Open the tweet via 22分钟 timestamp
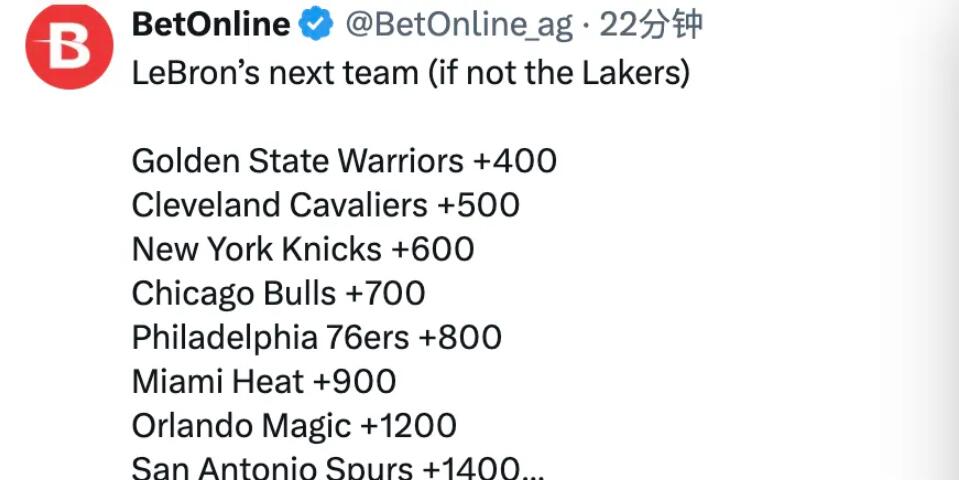 coord(651,26)
